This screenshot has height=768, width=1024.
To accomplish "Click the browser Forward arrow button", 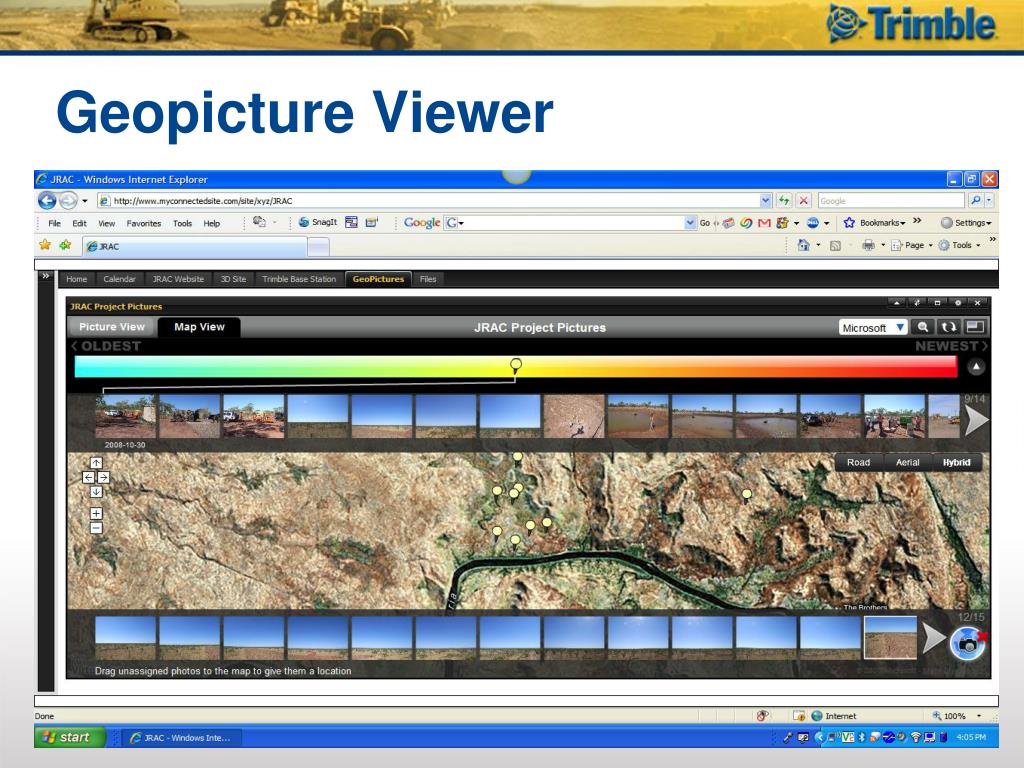I will coord(68,200).
